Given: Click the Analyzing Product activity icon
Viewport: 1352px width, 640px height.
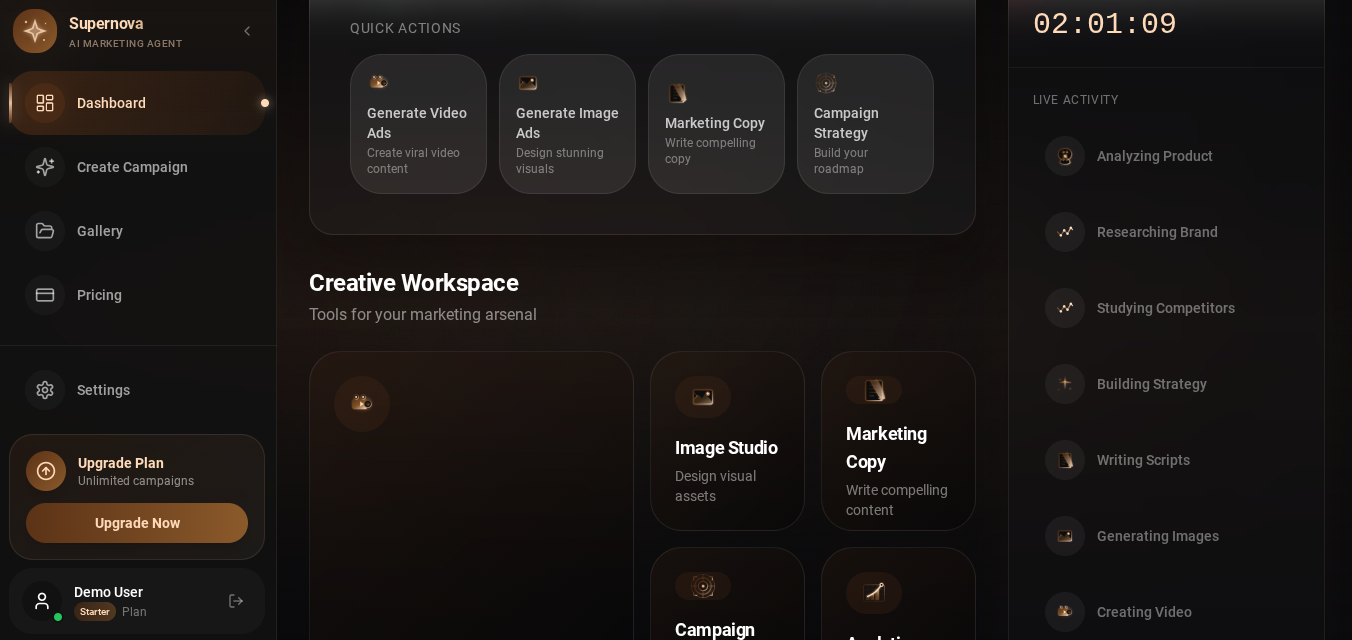Looking at the screenshot, I should (1065, 156).
